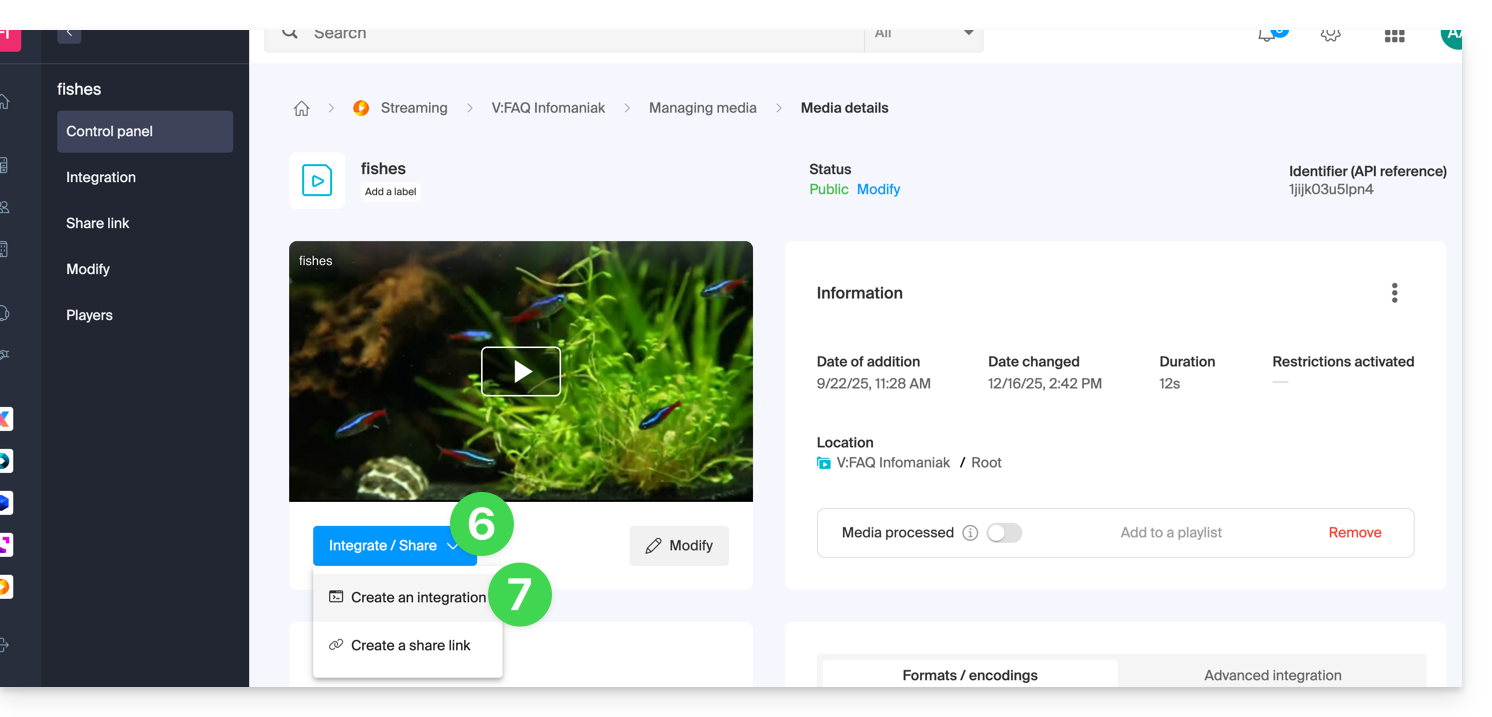
Task: Click the Modify button with pencil
Action: 679,546
